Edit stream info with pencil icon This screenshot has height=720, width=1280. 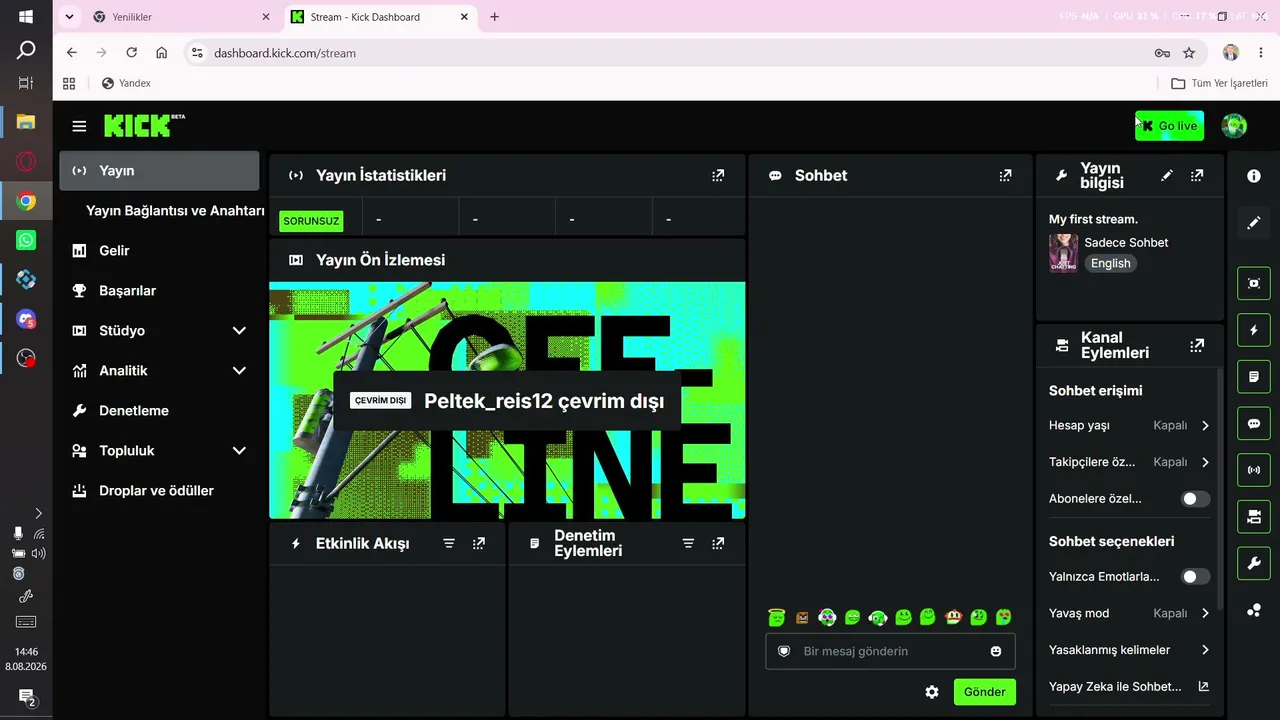[x=1166, y=175]
